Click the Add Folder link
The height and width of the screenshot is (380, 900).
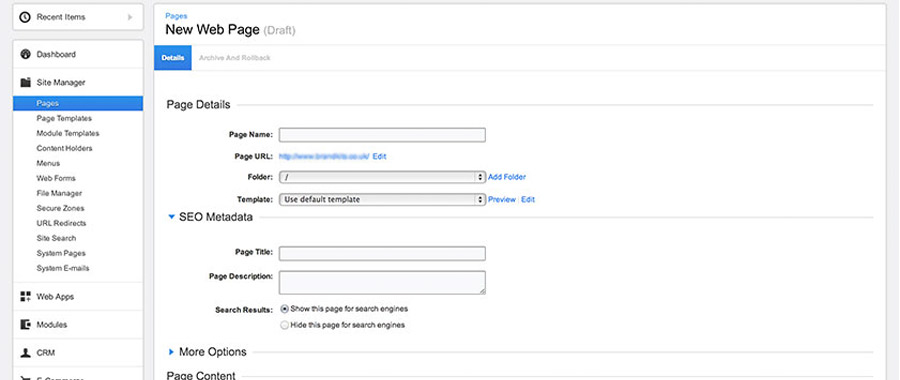tap(507, 177)
